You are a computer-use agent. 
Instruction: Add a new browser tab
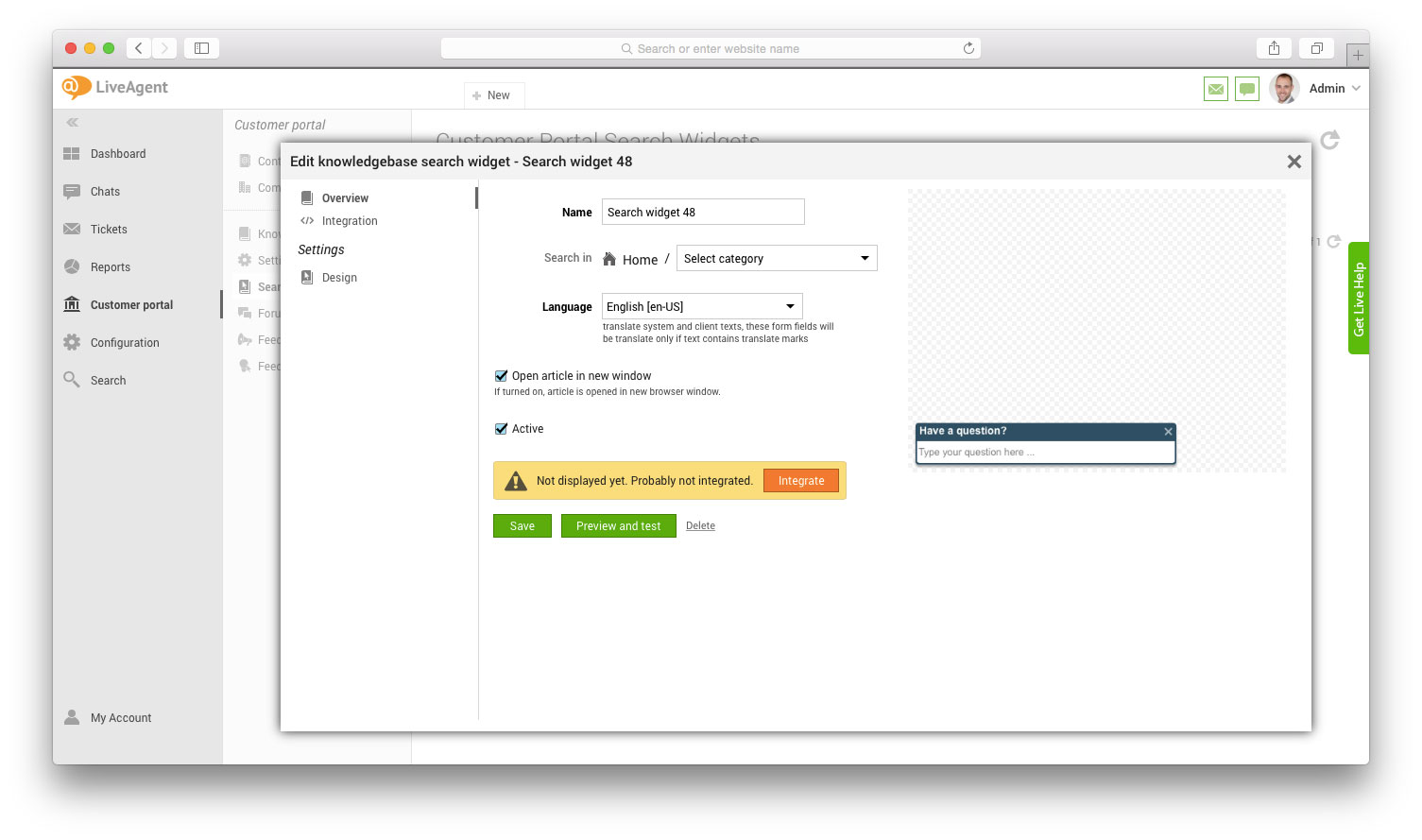[x=1358, y=55]
